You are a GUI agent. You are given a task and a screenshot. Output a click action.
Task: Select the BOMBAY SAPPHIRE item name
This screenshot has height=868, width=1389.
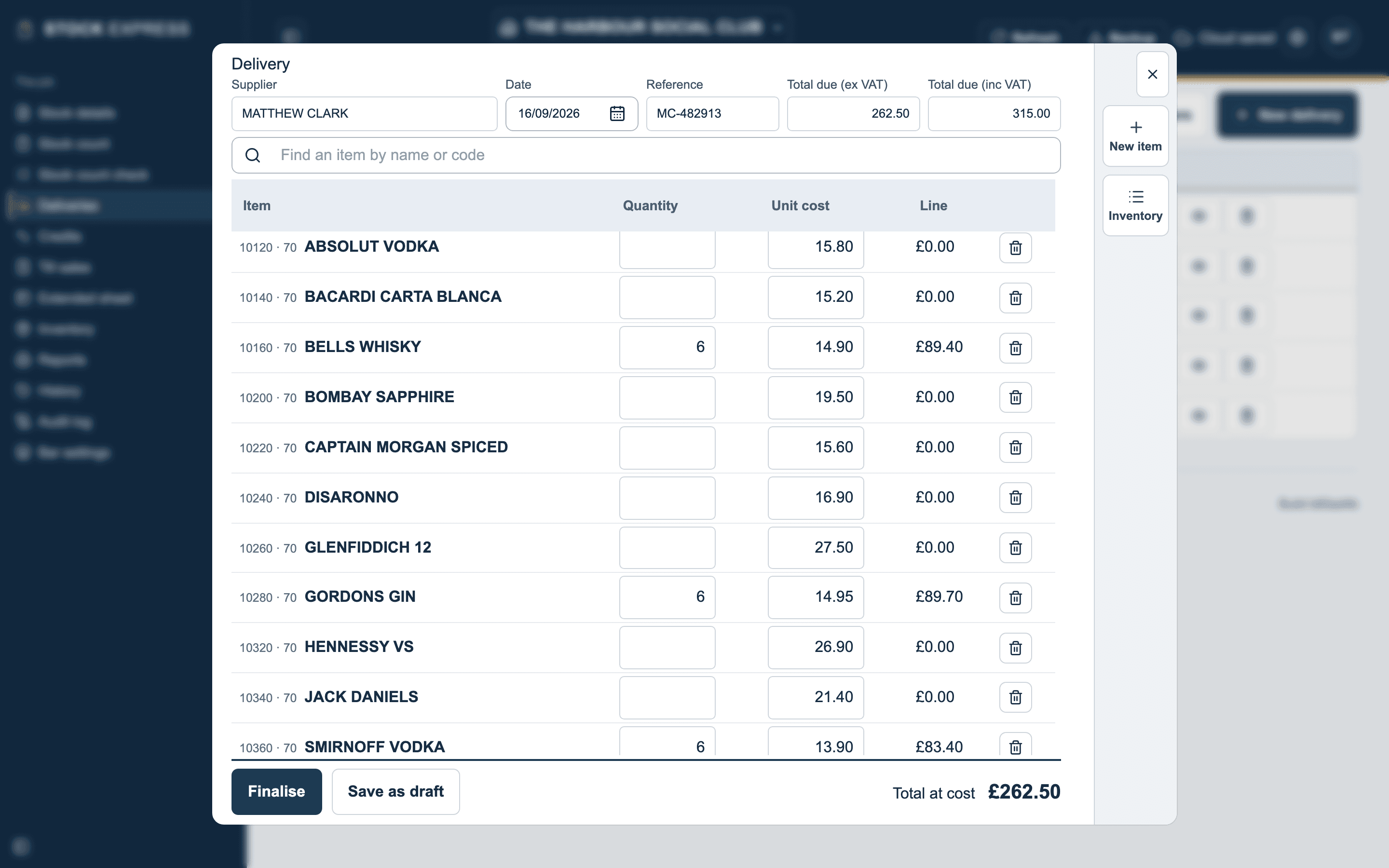tap(379, 397)
